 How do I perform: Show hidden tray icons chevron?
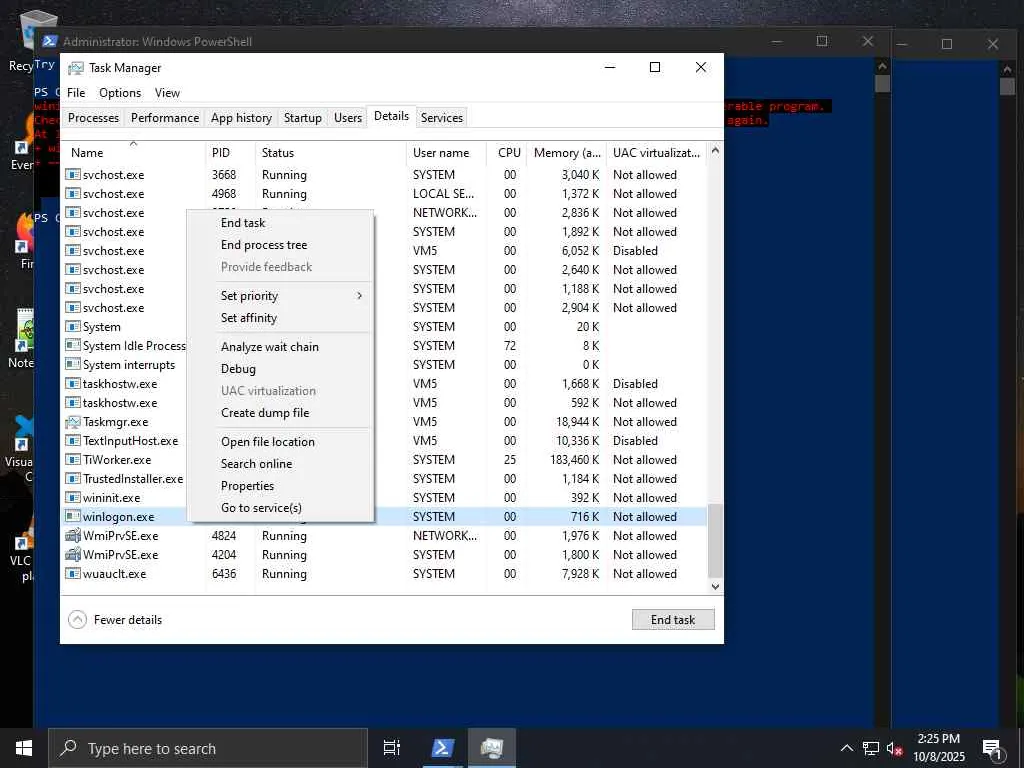pos(846,748)
